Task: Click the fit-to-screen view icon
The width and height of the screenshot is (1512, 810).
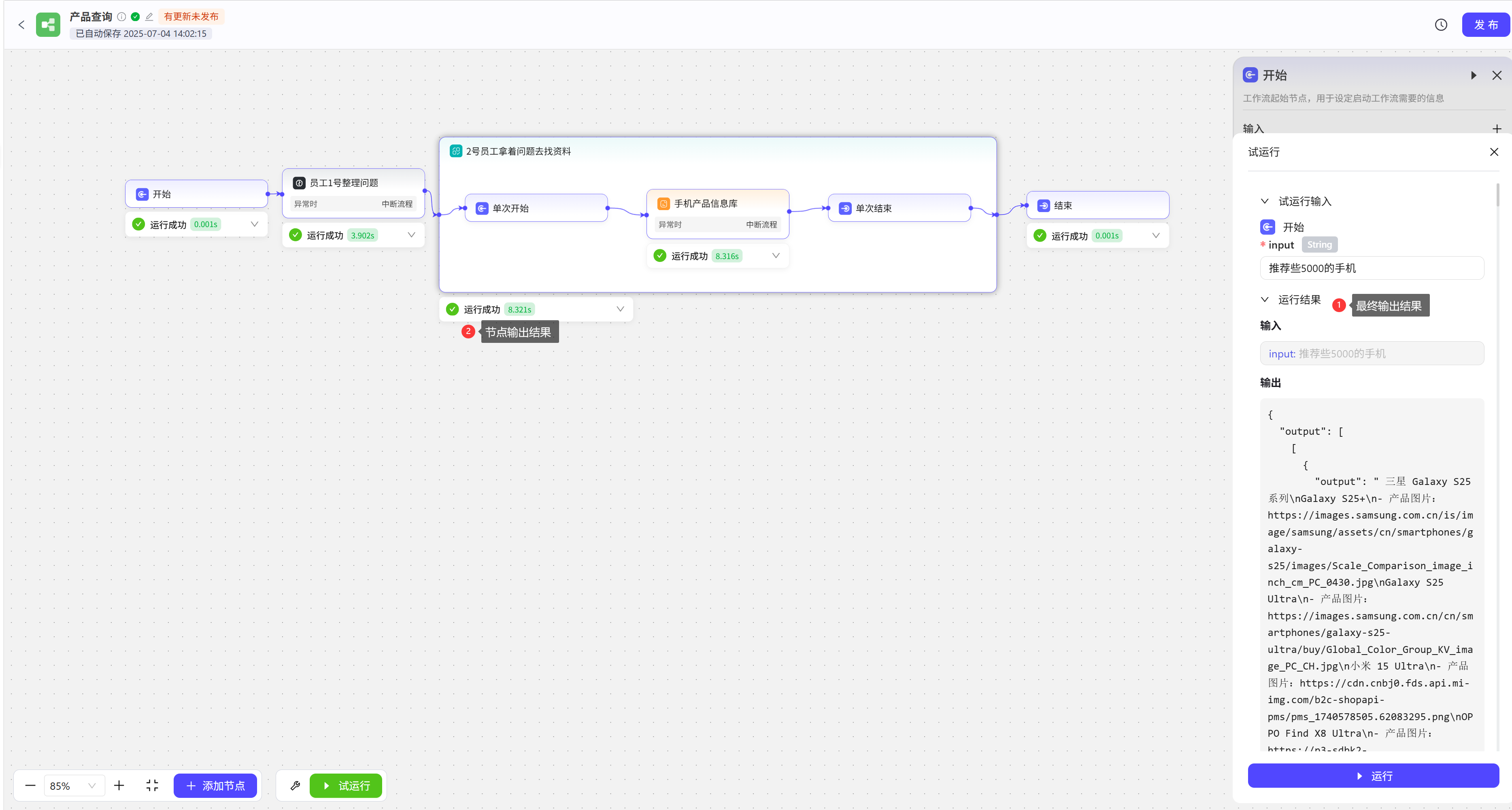Action: 152,785
